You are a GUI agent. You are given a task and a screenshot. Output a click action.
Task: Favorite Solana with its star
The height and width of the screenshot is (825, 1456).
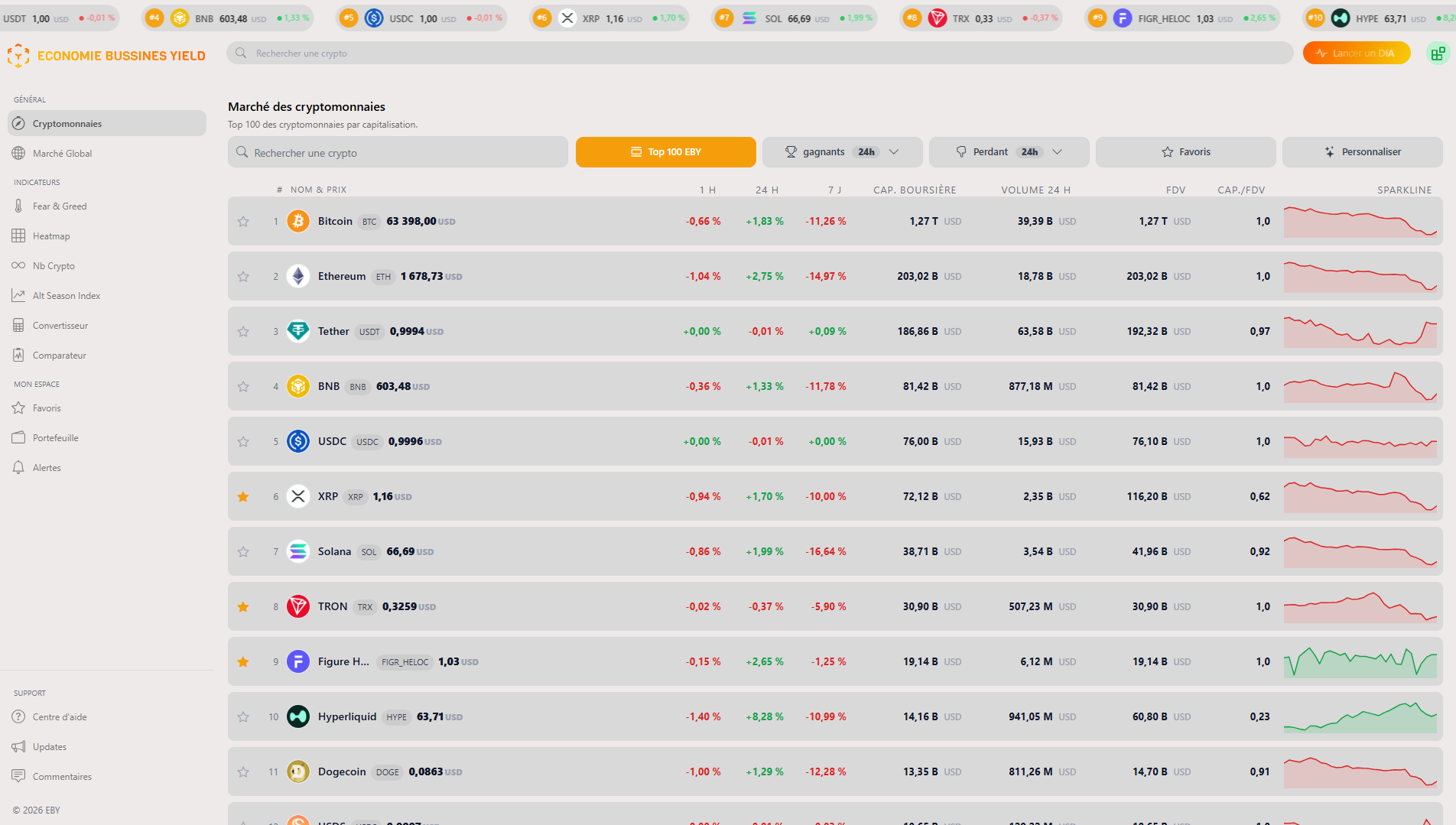click(x=243, y=551)
